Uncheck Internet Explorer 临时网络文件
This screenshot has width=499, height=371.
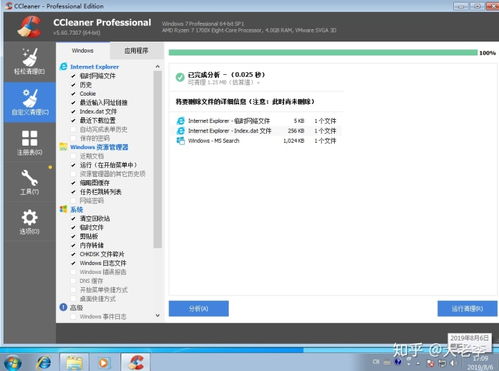point(73,76)
